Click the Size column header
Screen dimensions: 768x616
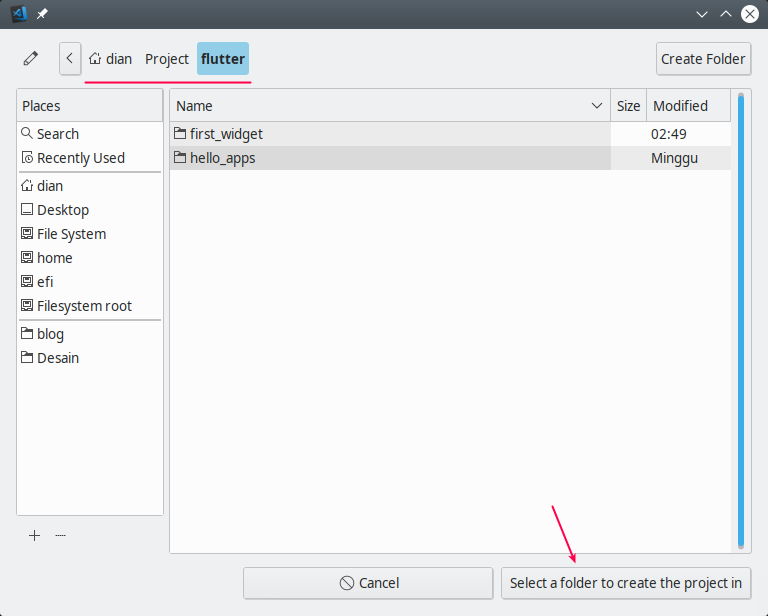tap(628, 106)
